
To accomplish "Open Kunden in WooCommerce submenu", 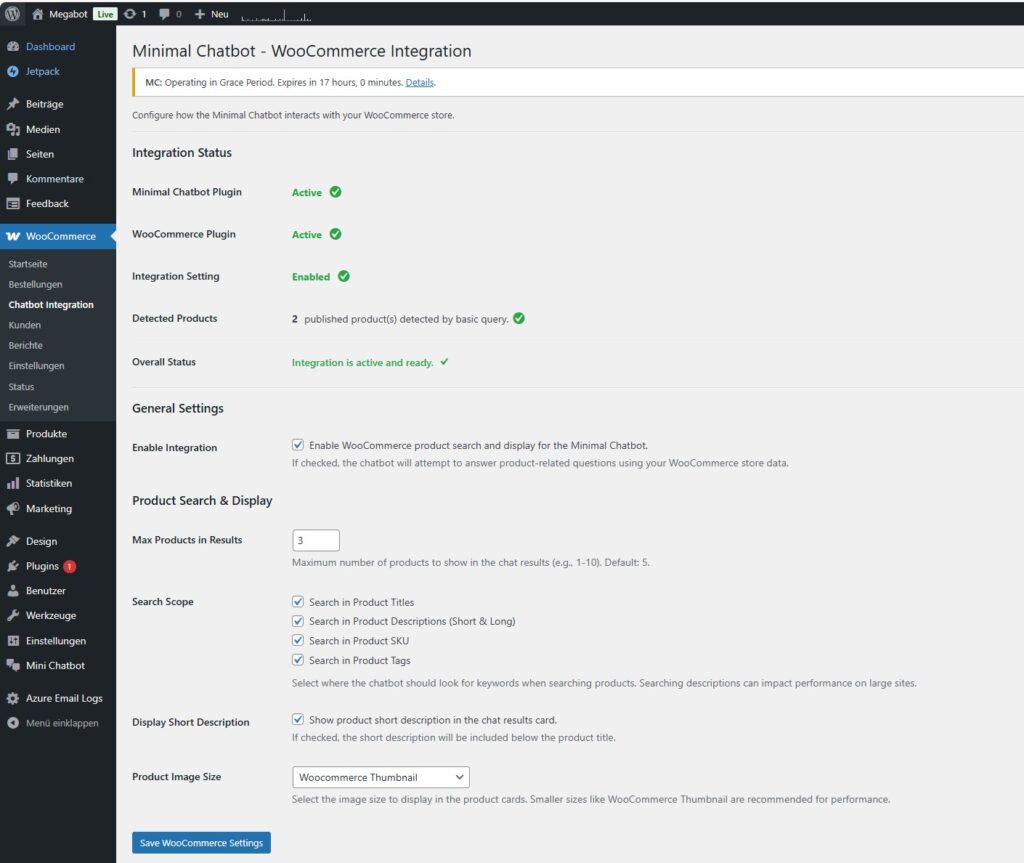I will [x=25, y=325].
